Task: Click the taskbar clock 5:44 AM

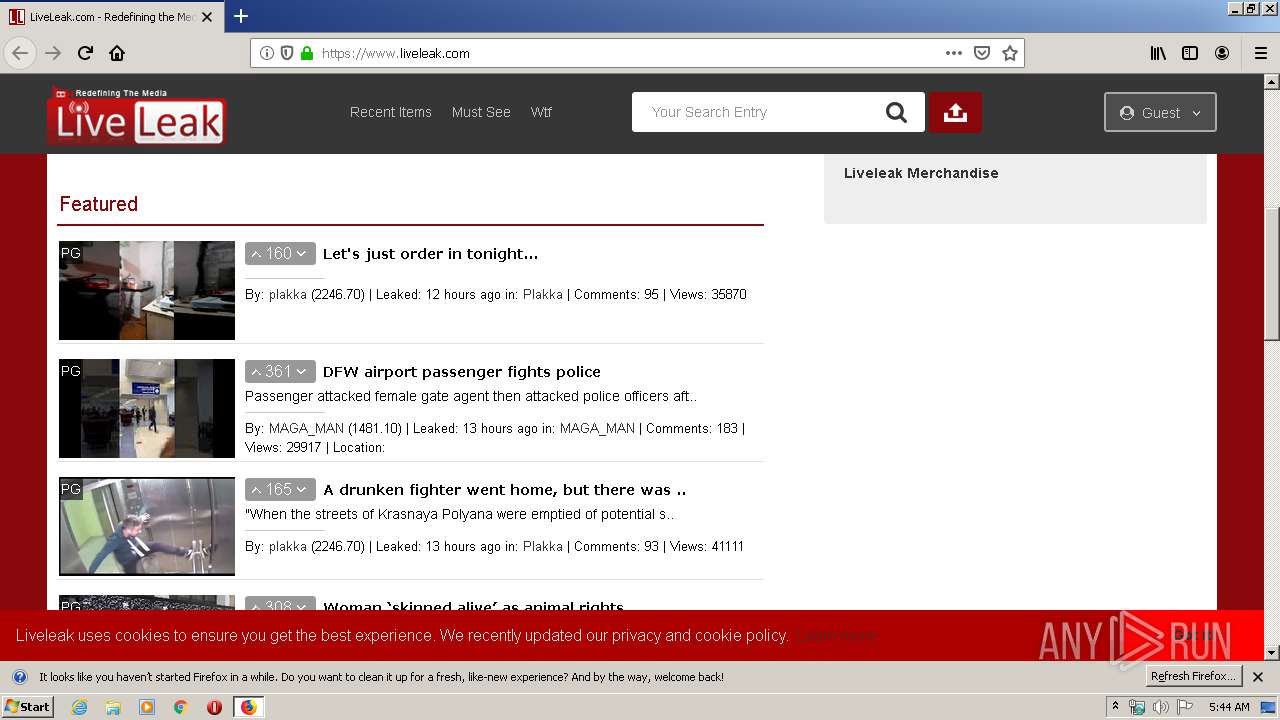Action: [x=1229, y=707]
